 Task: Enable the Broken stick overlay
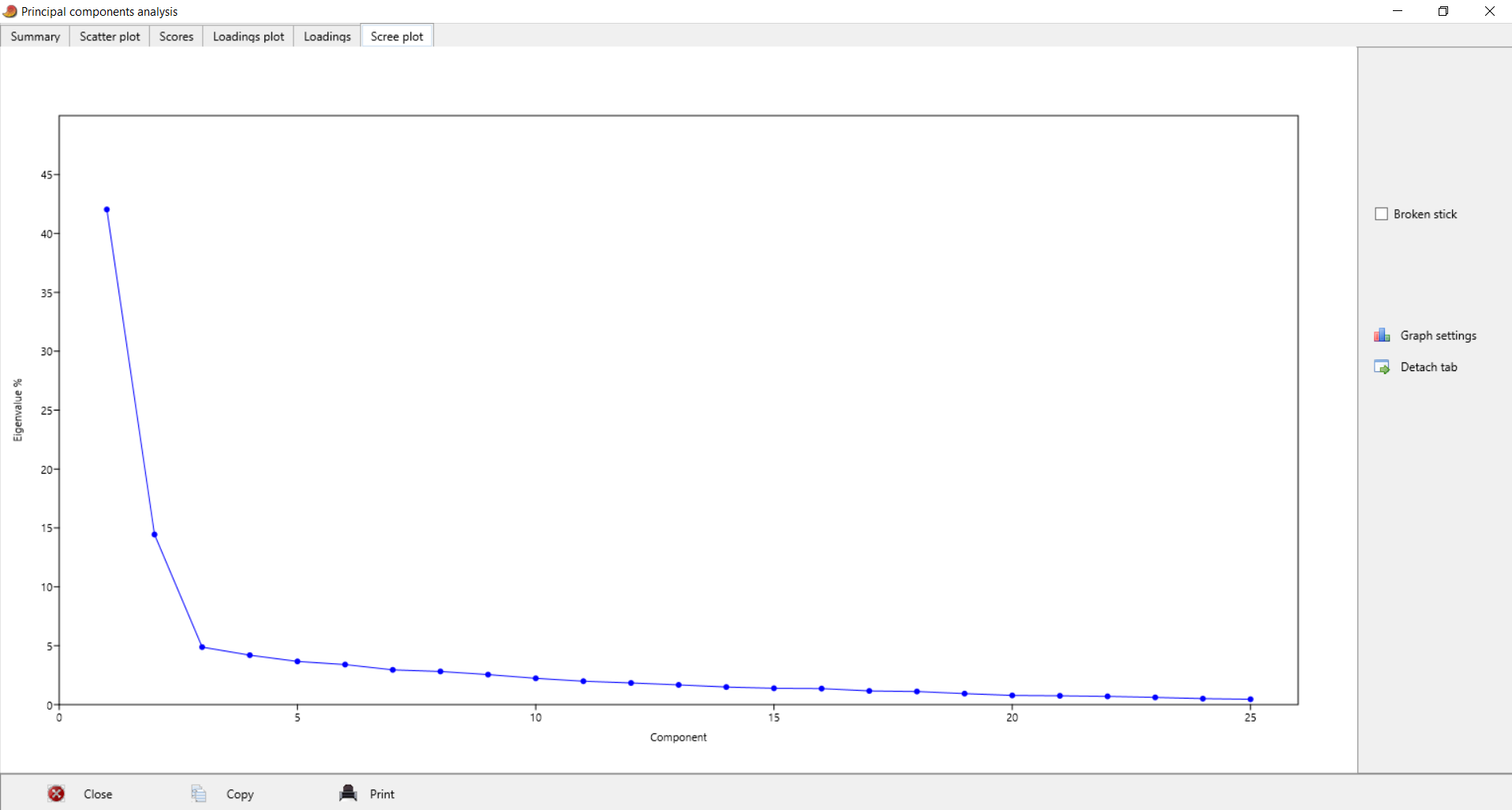[x=1381, y=213]
